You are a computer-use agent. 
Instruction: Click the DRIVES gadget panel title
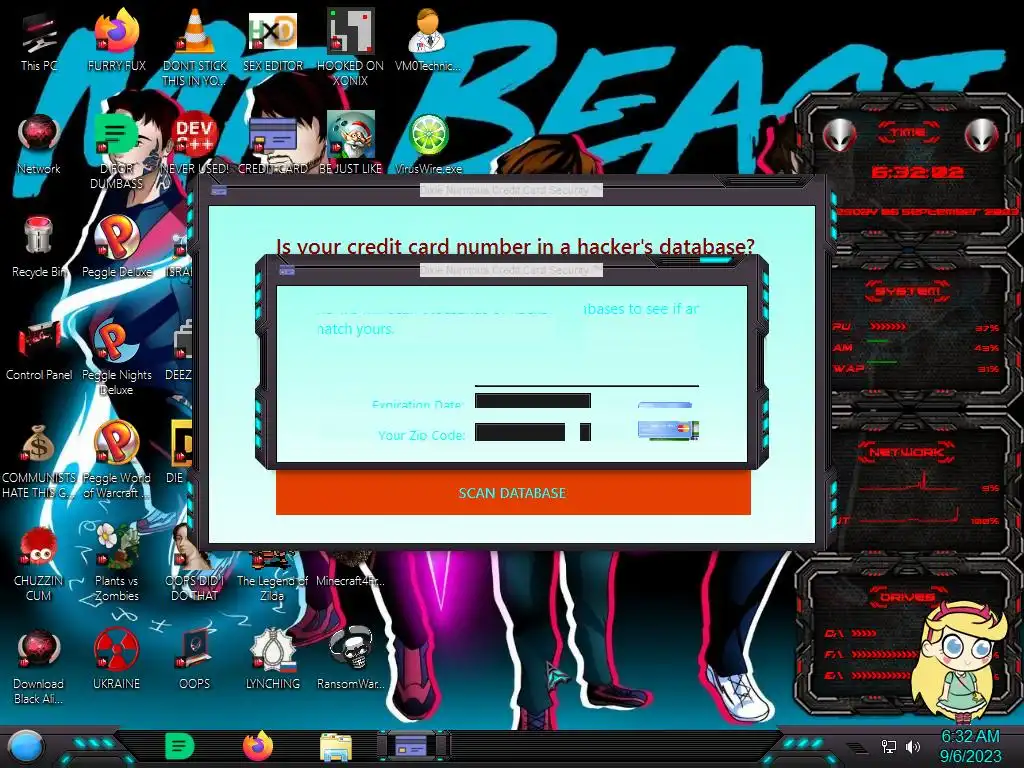click(x=908, y=597)
